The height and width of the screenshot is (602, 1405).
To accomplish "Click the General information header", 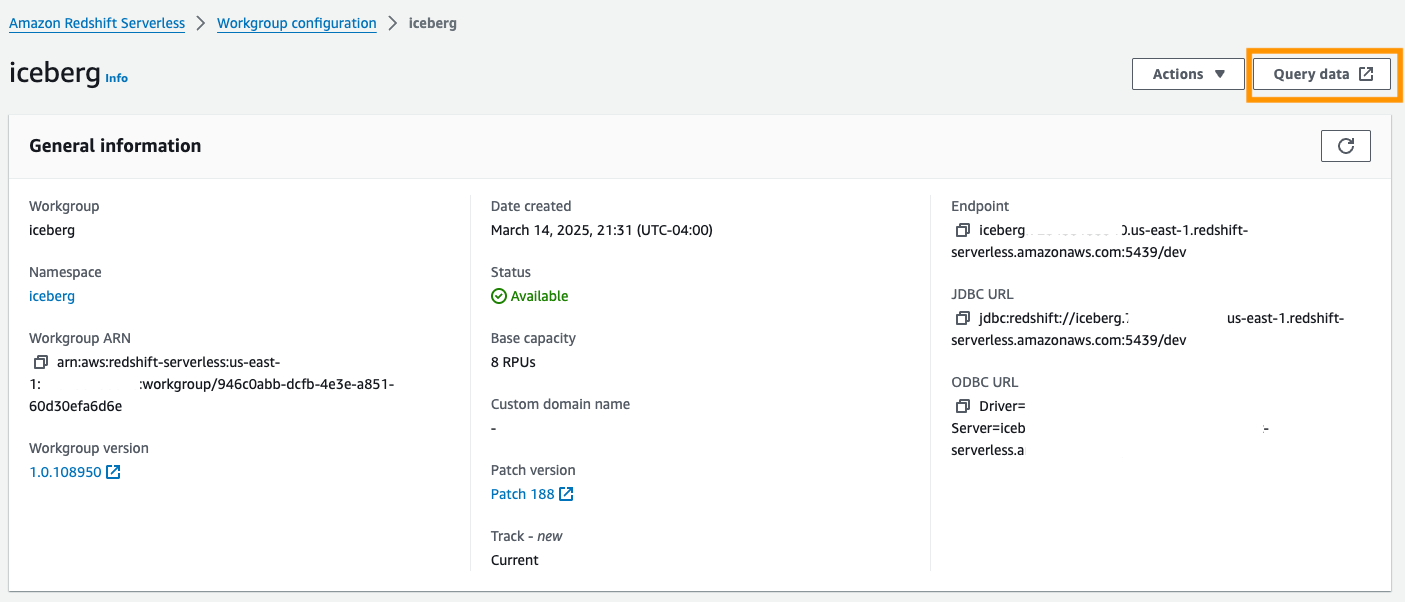I will tap(115, 146).
